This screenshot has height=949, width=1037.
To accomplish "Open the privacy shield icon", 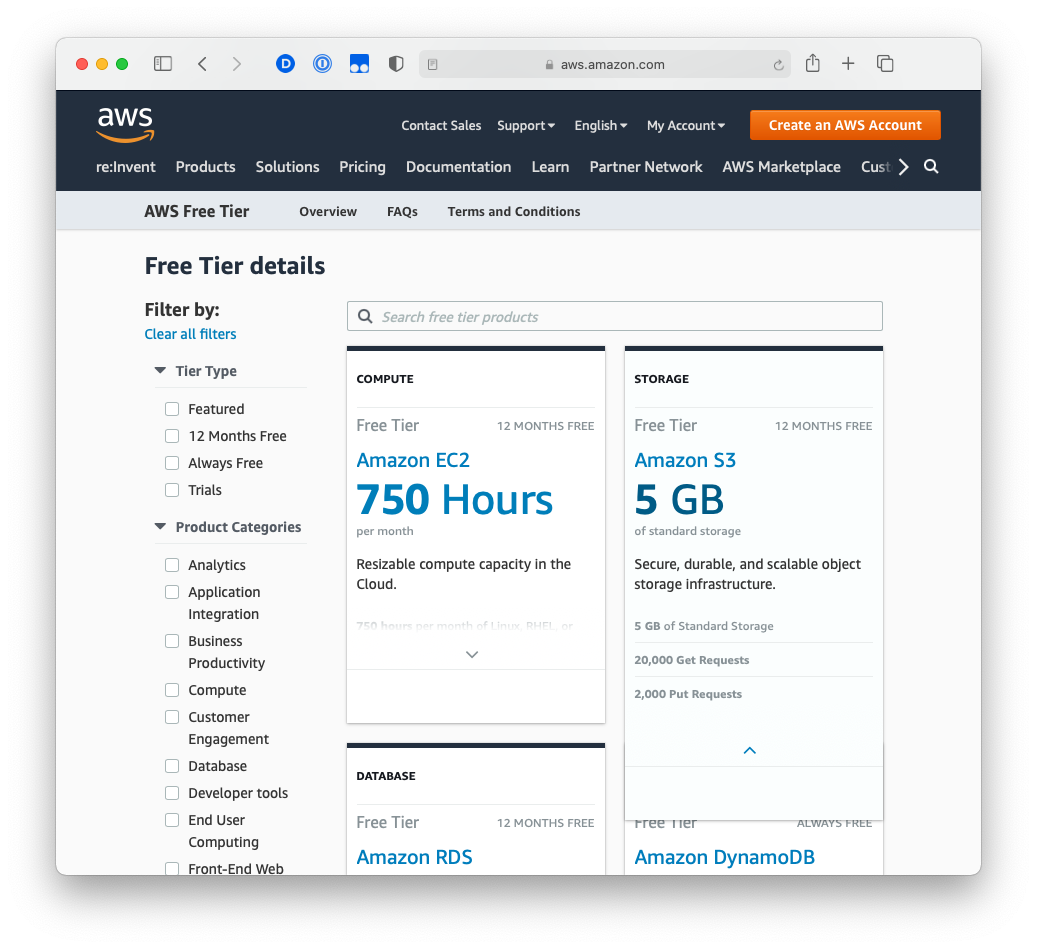I will click(395, 63).
